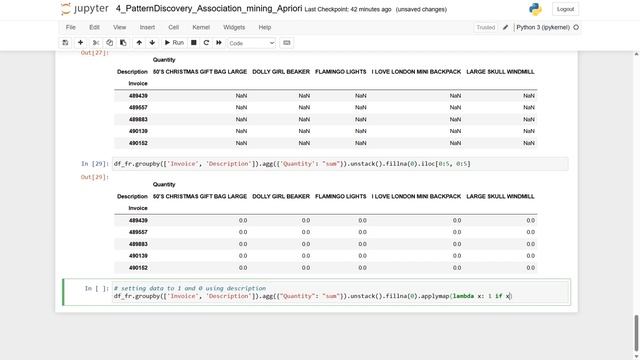Click the In [29] code cell

click(340, 164)
